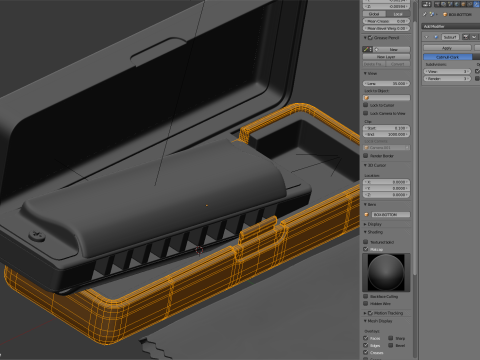Click the BOX BOTTOM cube icon in breadcrumb
Screen dimensions: 480x360
(445, 14)
